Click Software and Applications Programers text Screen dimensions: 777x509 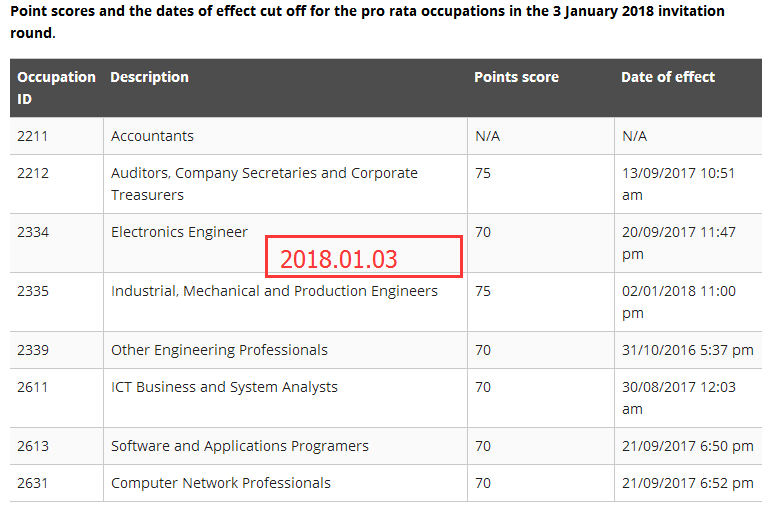(240, 446)
